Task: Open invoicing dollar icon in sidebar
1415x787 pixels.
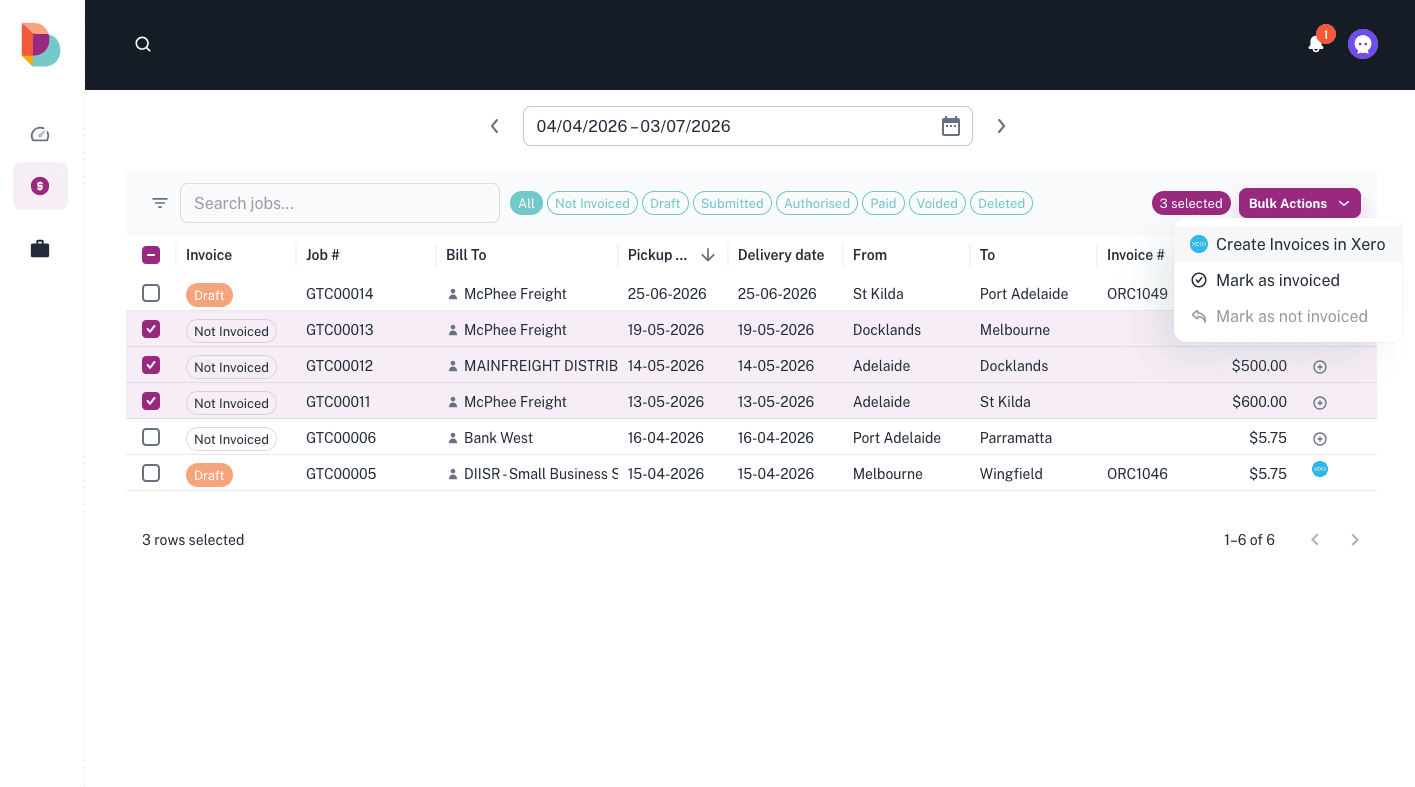Action: (x=40, y=186)
